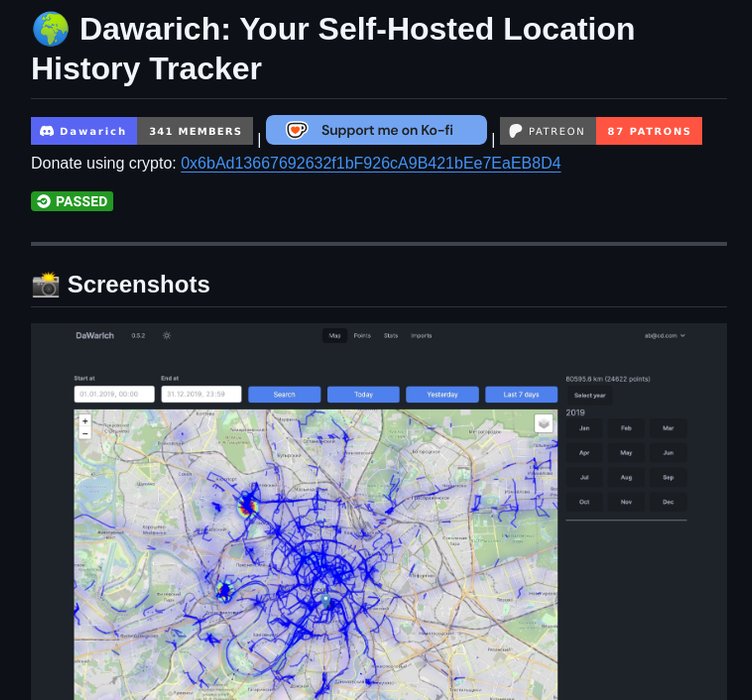Select the Imports tab in screenshot navbar

tap(422, 336)
